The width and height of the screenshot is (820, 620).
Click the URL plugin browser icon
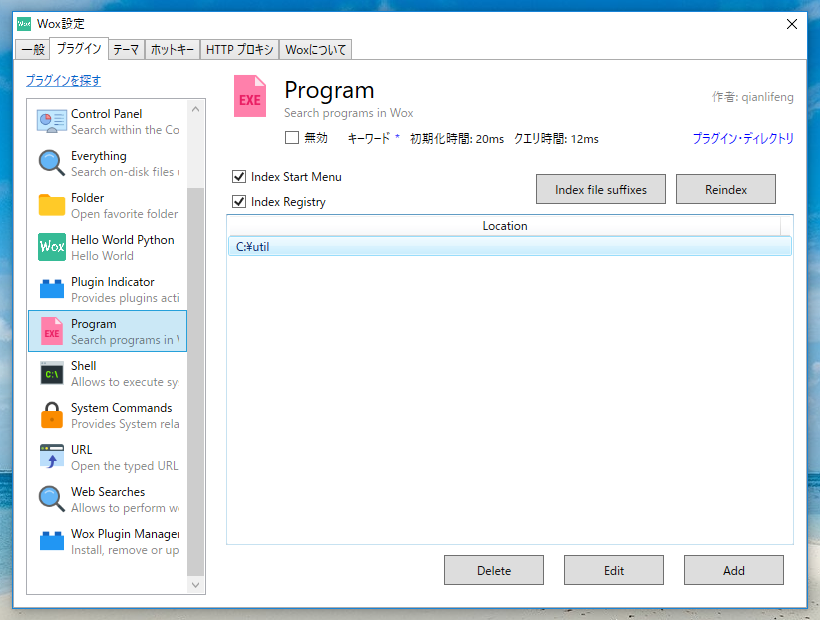tap(52, 457)
